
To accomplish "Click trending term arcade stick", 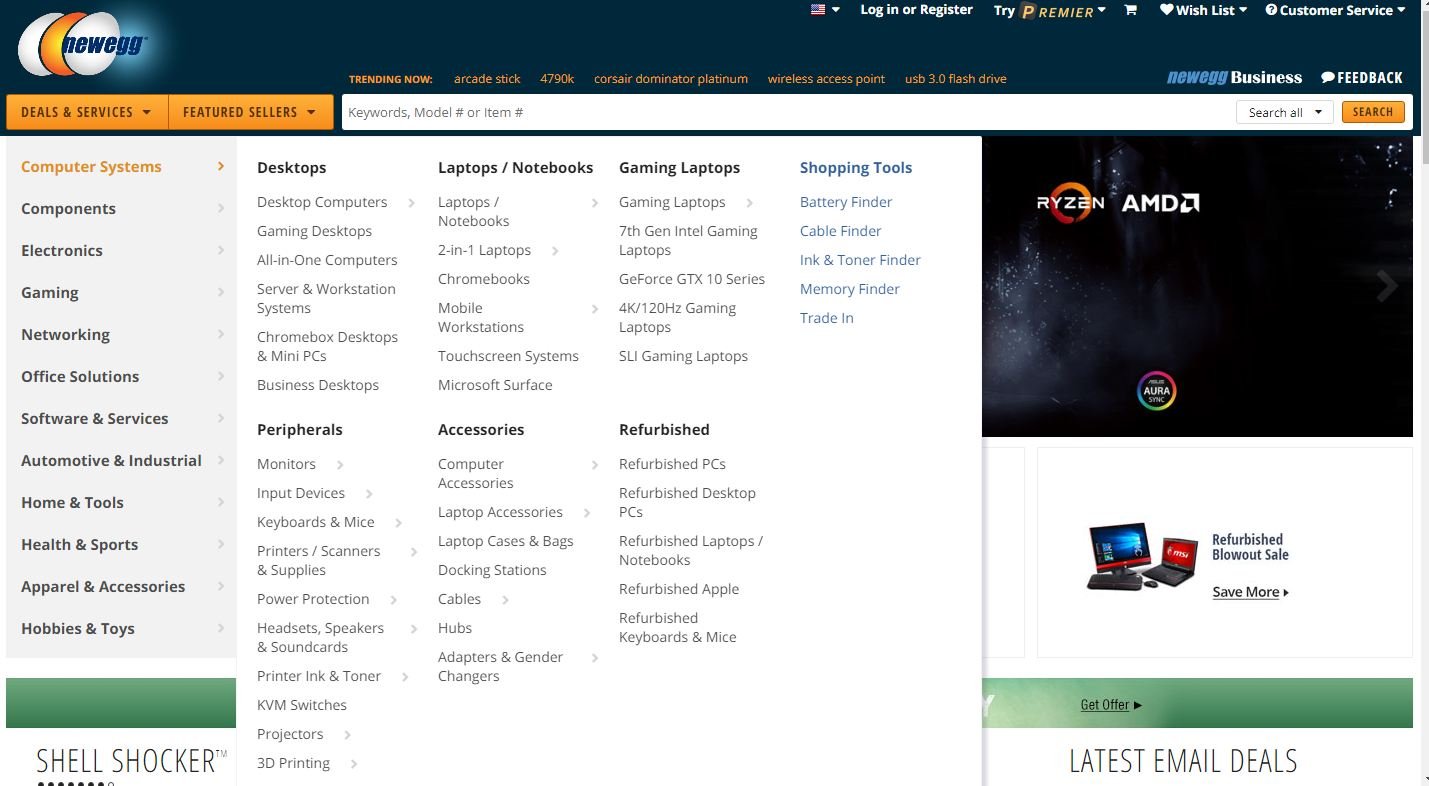I will point(487,79).
